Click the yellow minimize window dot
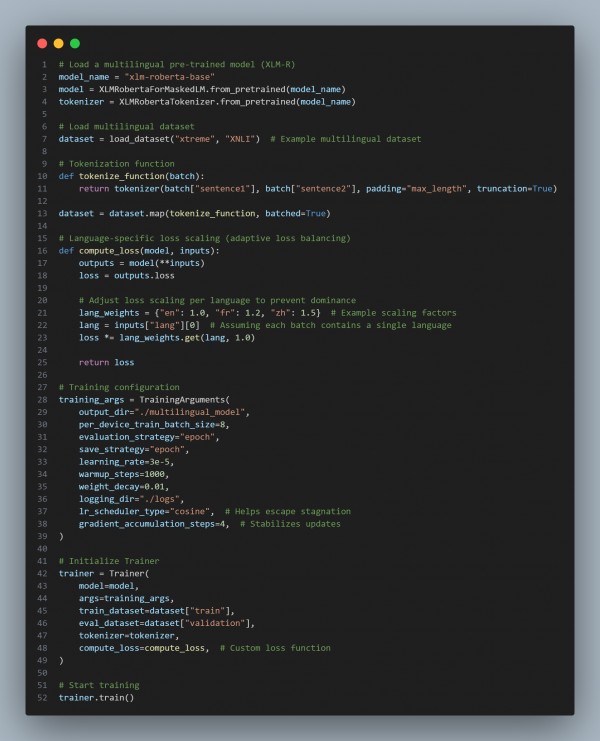 click(x=59, y=43)
